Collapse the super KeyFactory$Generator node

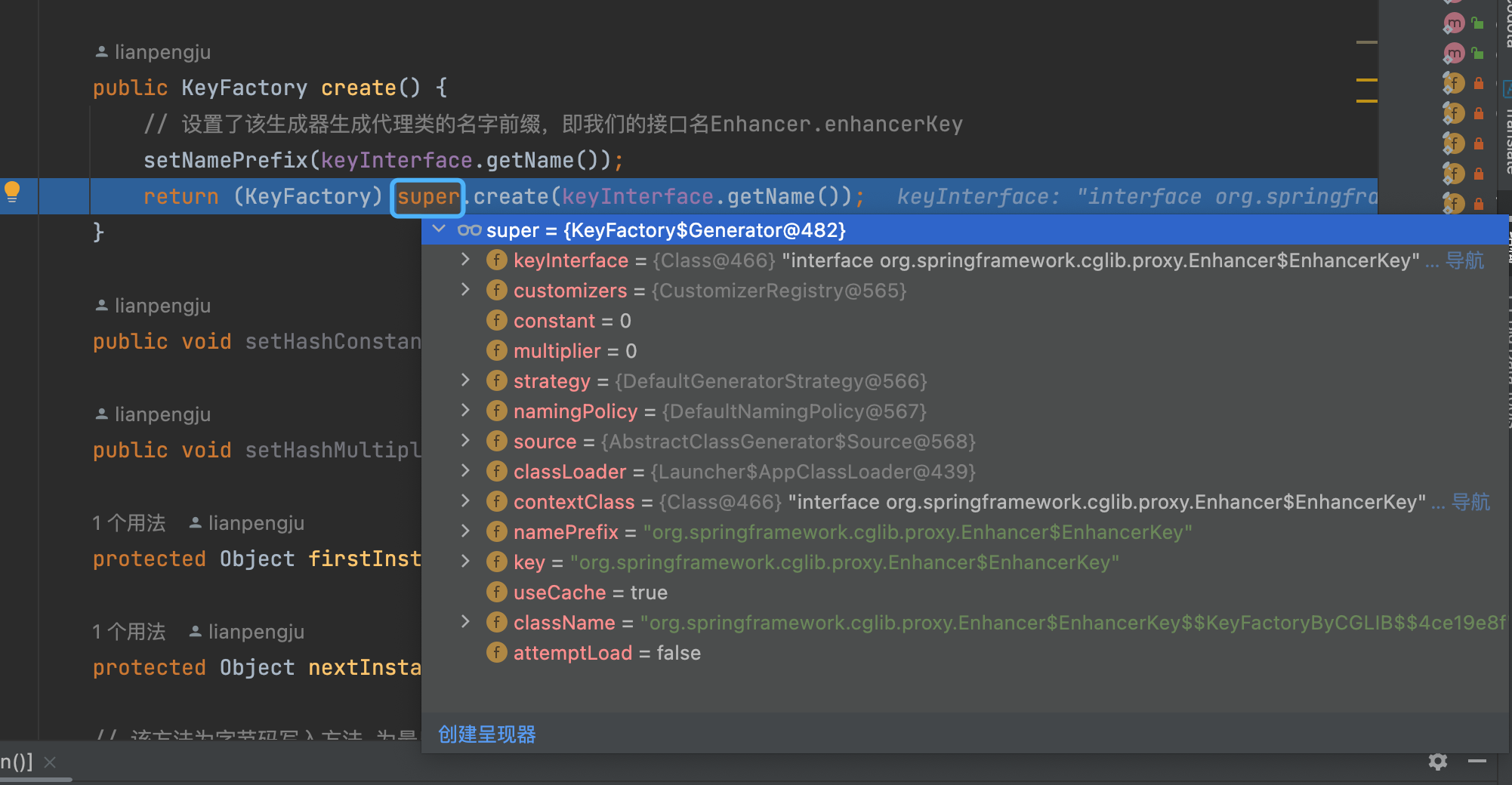pos(439,229)
